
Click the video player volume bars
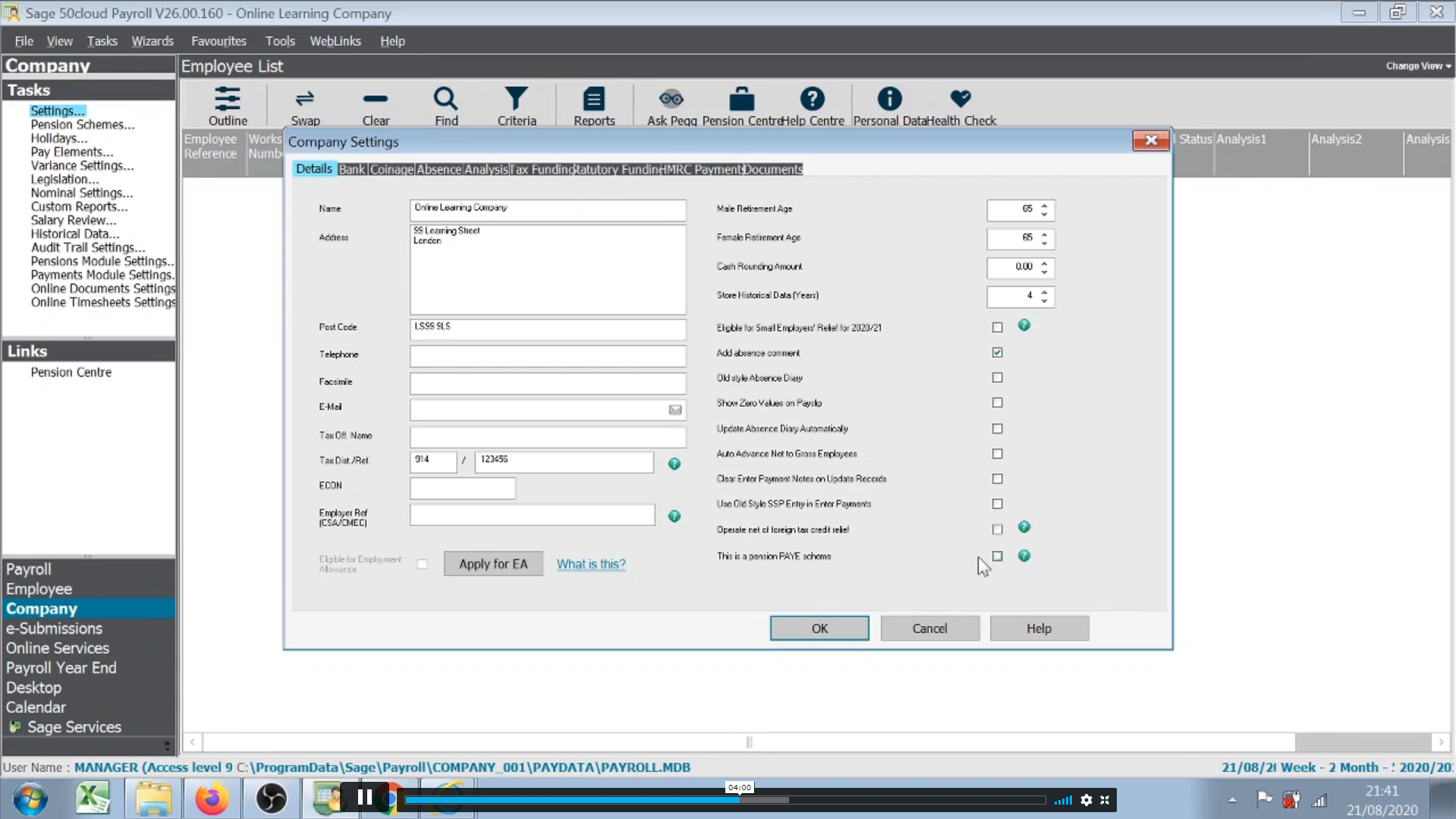pos(1064,800)
